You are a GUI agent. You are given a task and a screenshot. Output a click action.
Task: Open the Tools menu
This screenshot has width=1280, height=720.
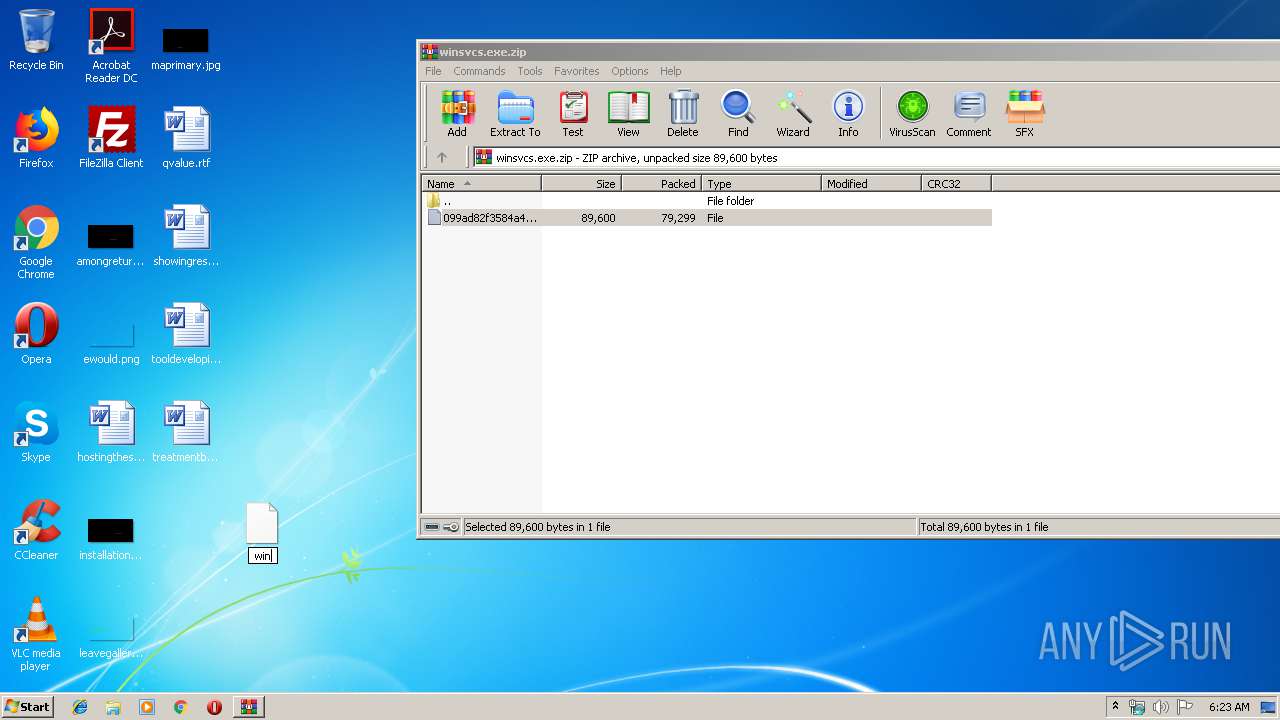point(530,71)
